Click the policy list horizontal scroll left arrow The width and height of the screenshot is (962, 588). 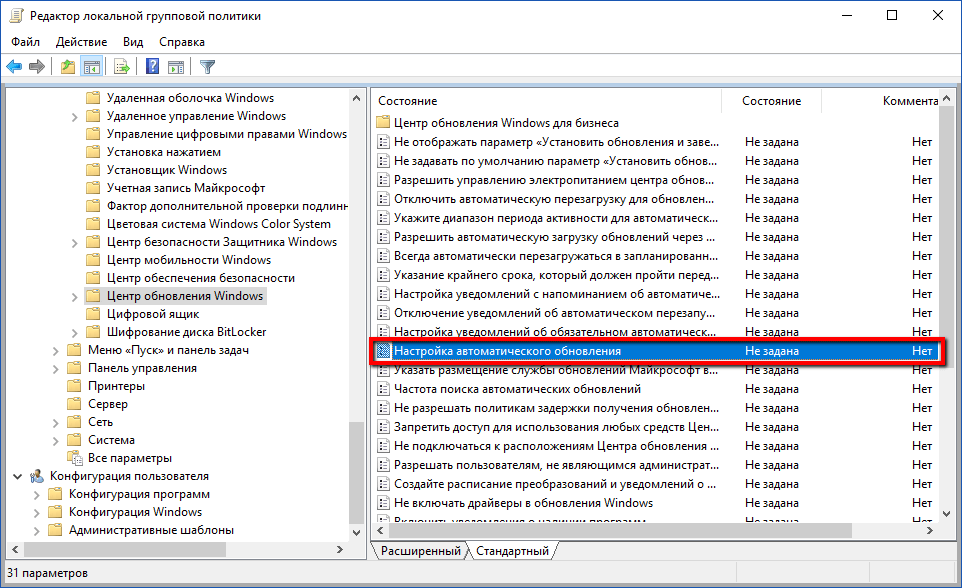[380, 530]
